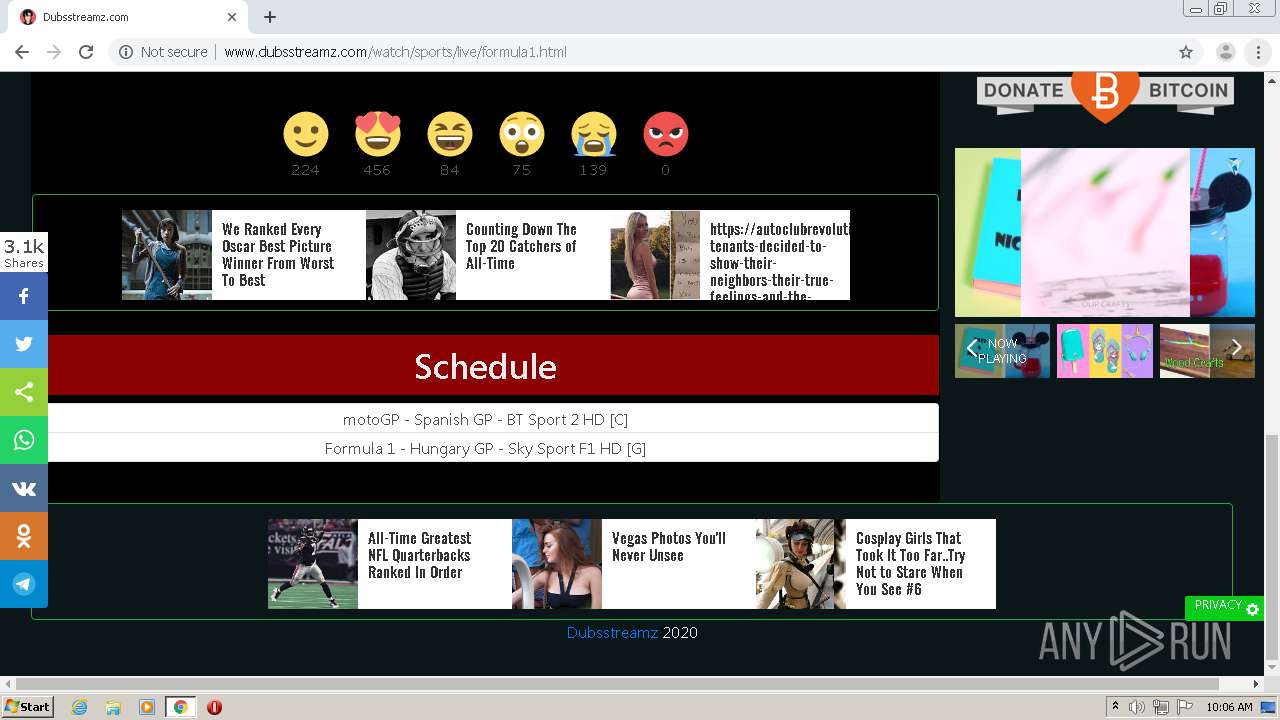Click the angry red reaction emoji
Screen dimensions: 1280x720
665,134
